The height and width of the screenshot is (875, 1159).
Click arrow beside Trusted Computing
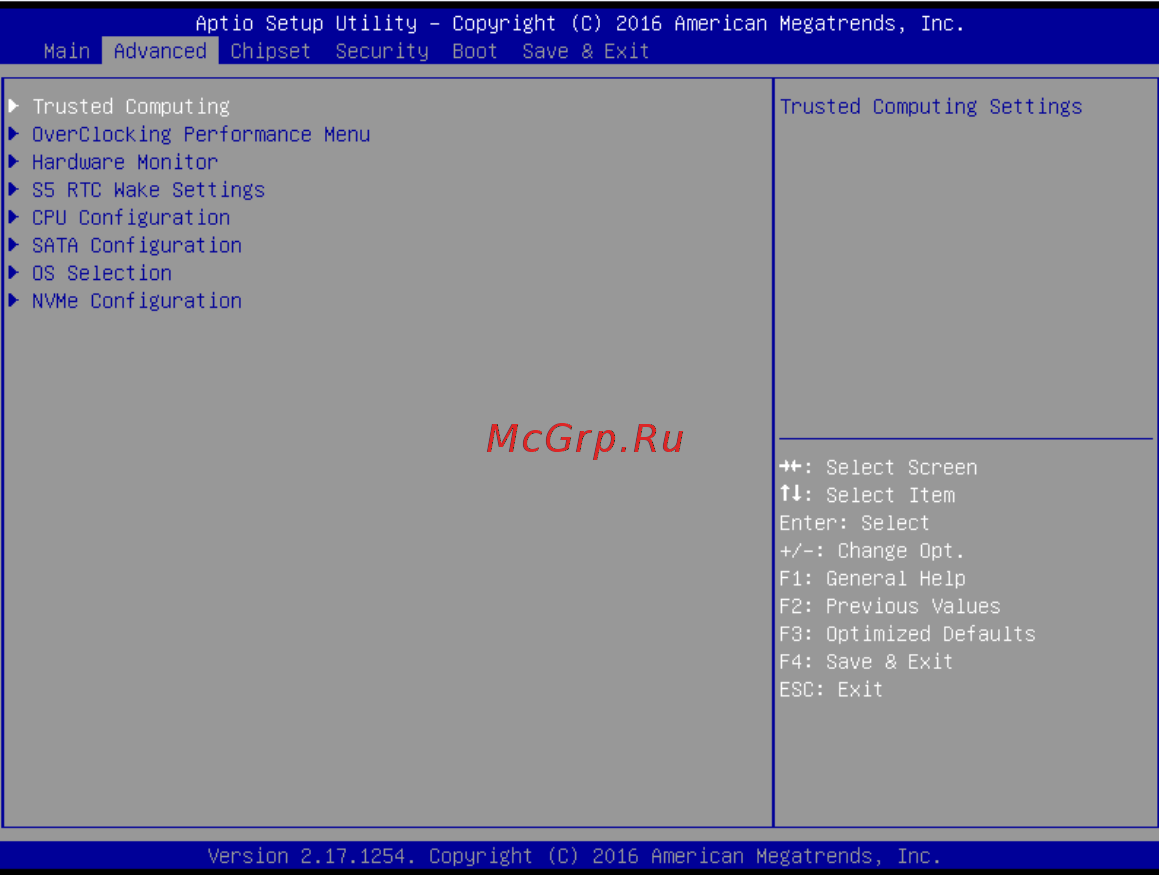point(14,106)
